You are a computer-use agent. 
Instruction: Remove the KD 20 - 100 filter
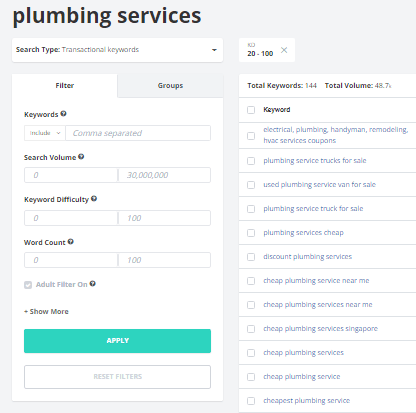tap(284, 50)
